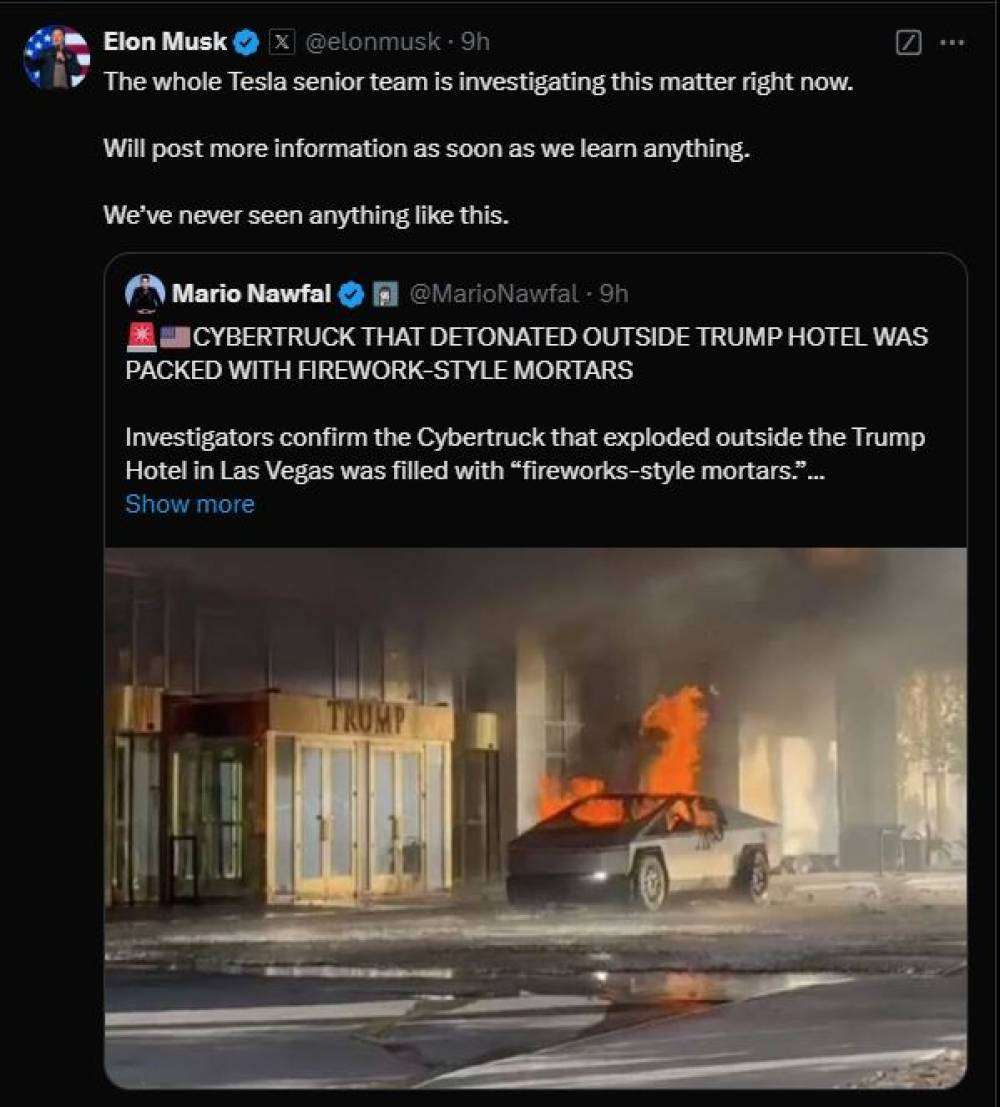1000x1107 pixels.
Task: Open the @elonmusk handle link
Action: tap(373, 42)
